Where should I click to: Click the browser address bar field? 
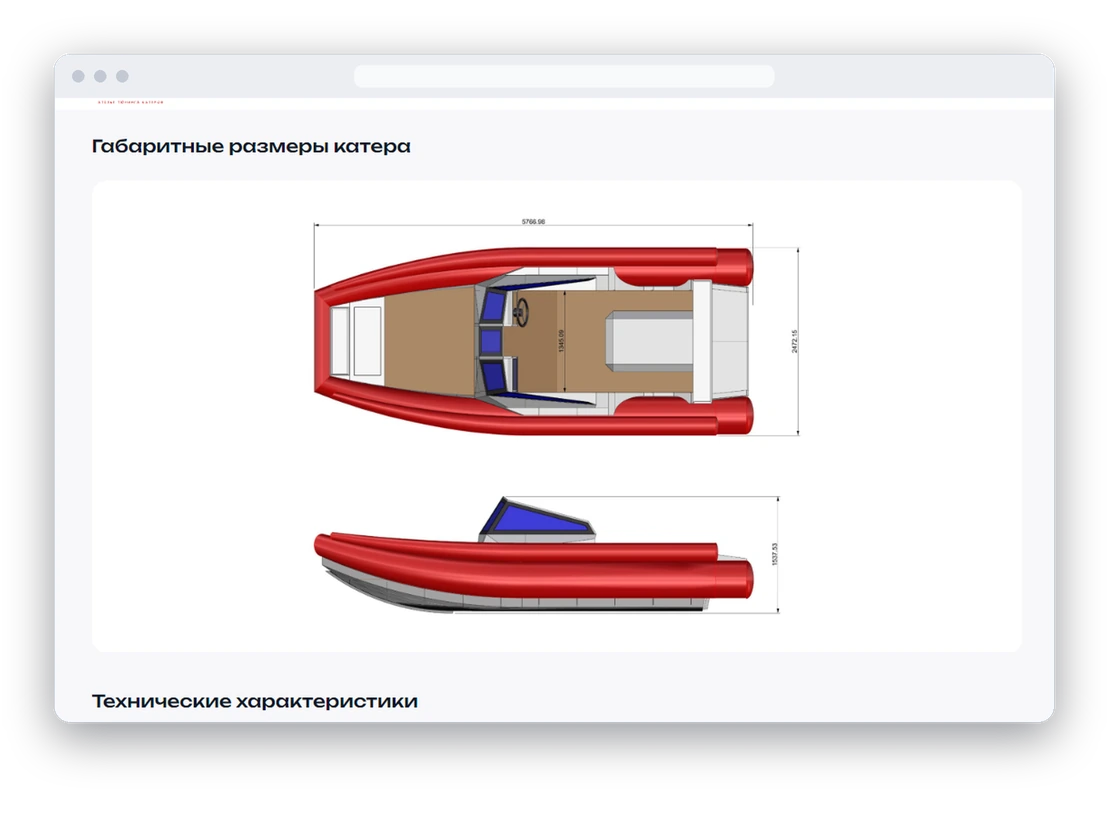[564, 76]
